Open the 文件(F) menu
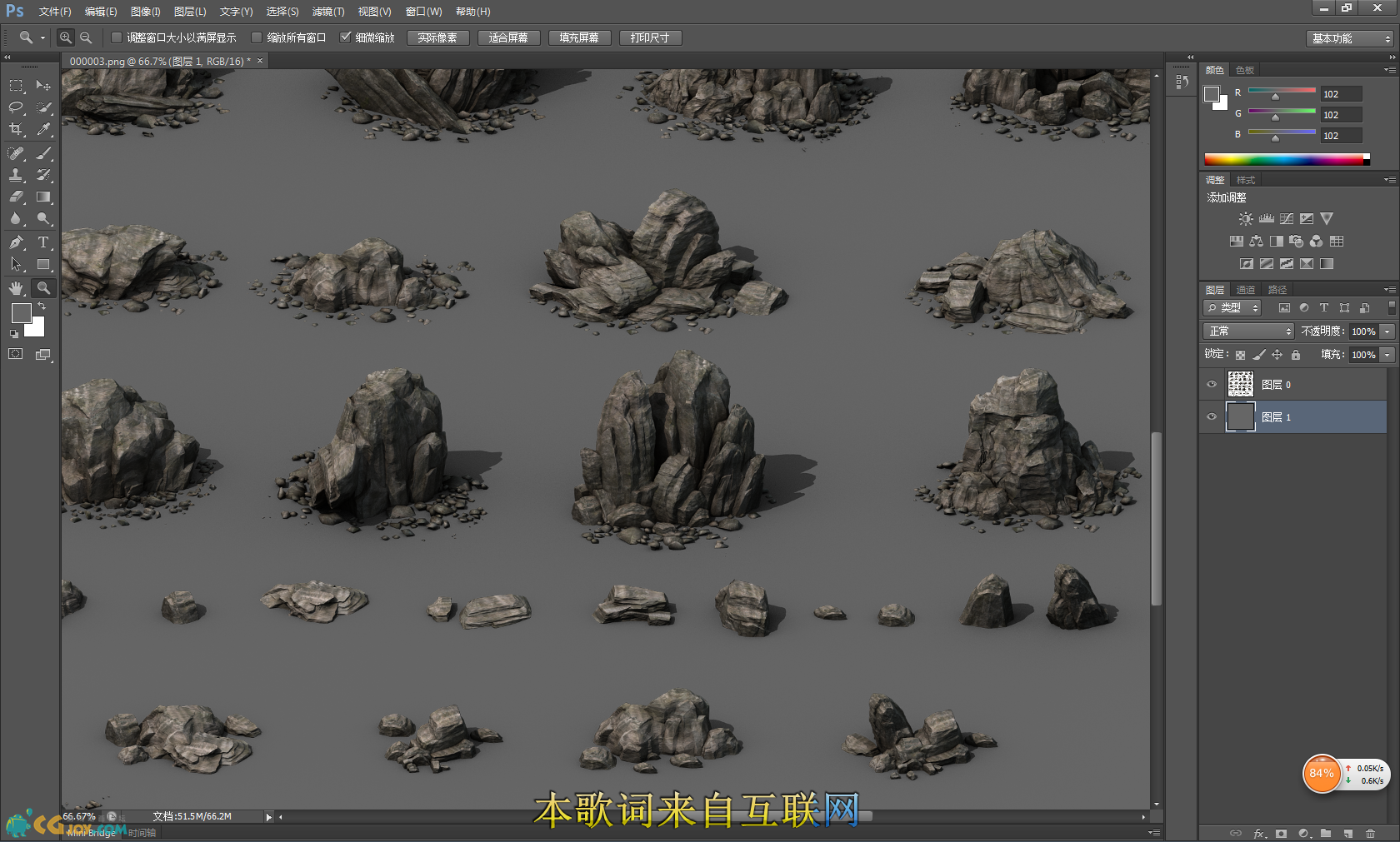Image resolution: width=1400 pixels, height=842 pixels. (x=55, y=12)
